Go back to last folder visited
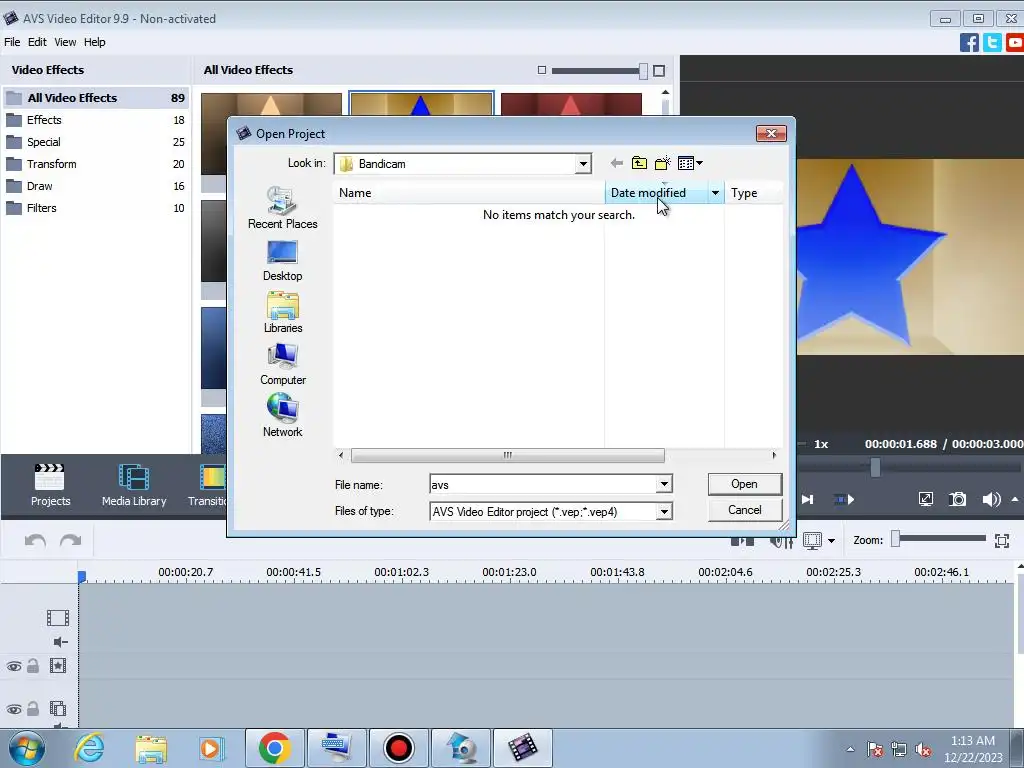This screenshot has height=768, width=1024. click(x=616, y=163)
